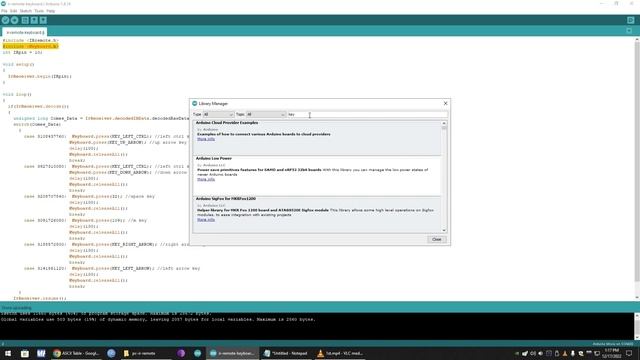640x360 pixels.
Task: Click the console output scrollbar
Action: coord(637,327)
